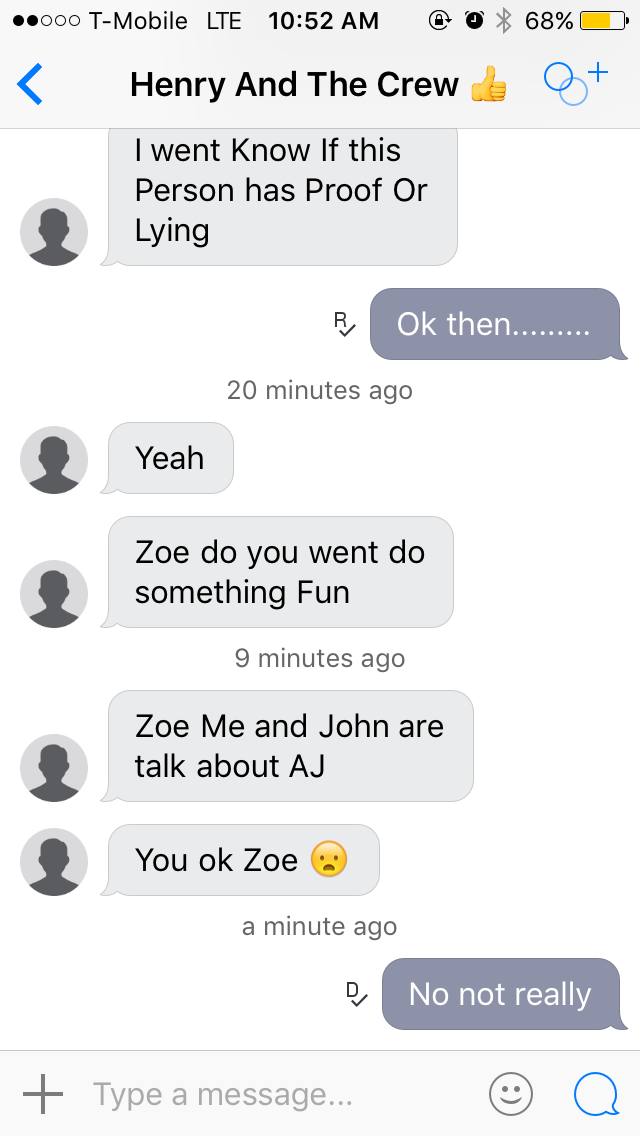Tap the read receipt by "Ok then"
Viewport: 640px width, 1136px height.
pos(344,324)
